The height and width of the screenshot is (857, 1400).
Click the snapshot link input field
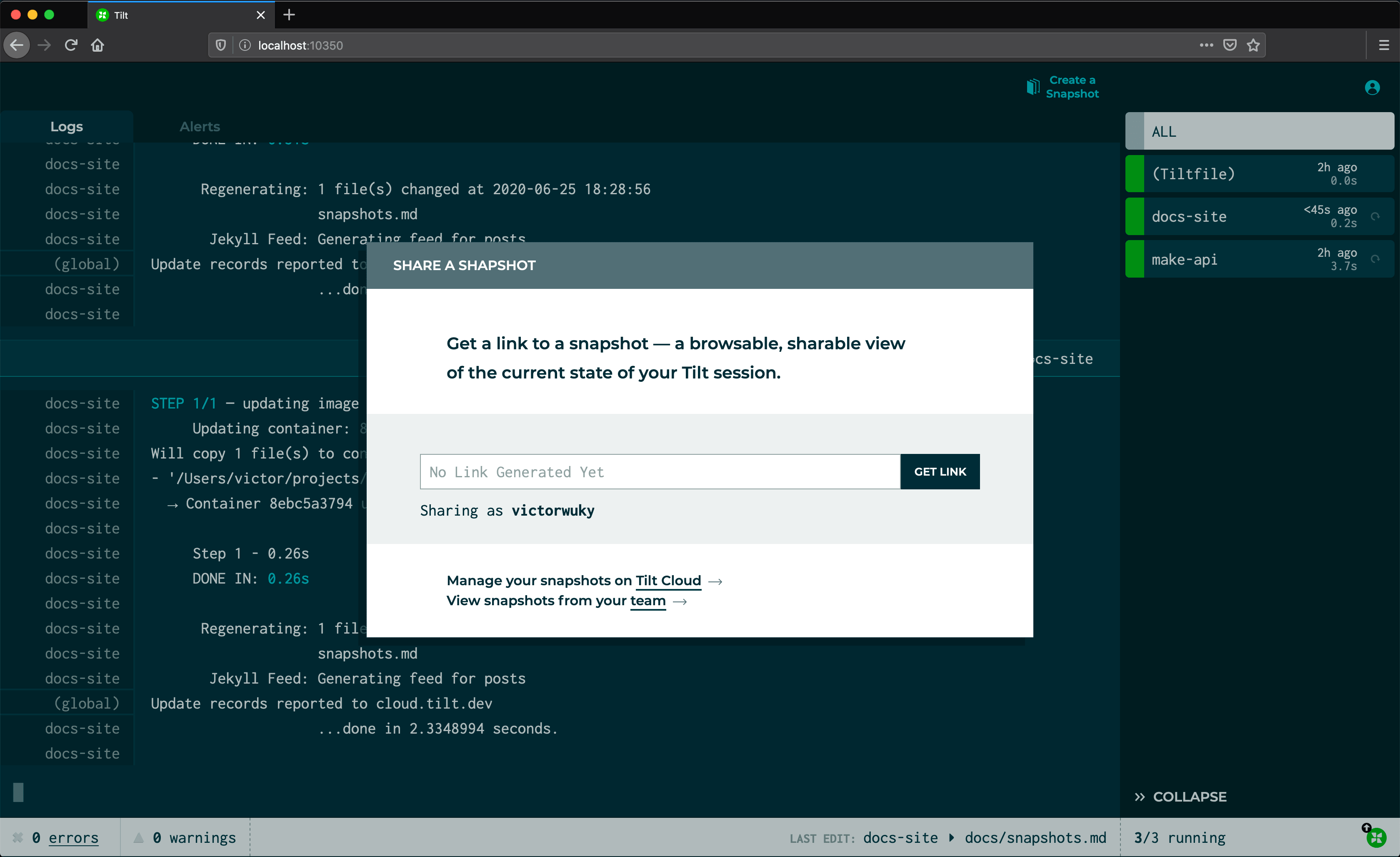point(660,472)
